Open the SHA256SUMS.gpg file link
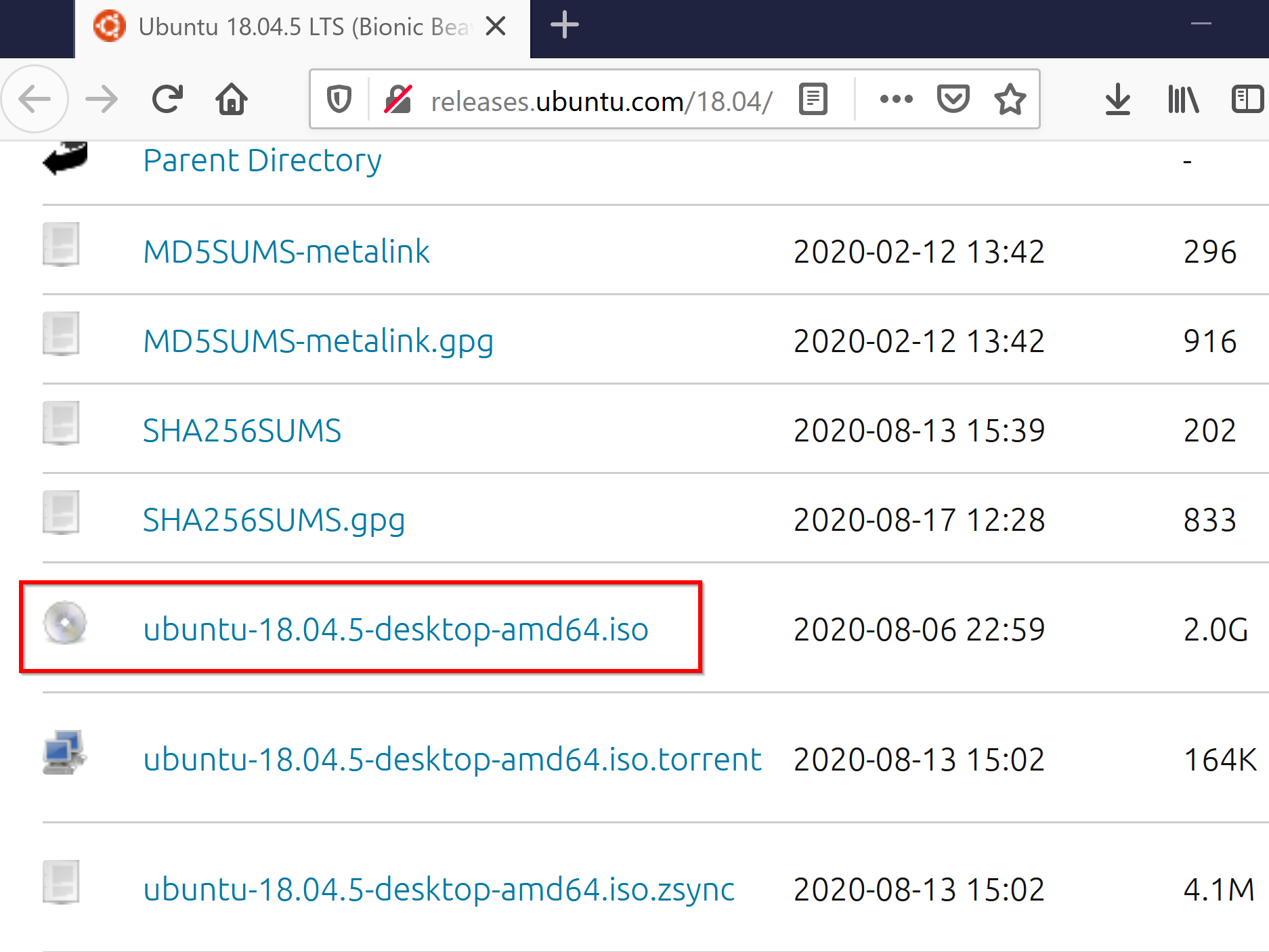Screen dimensions: 1269x952 [x=274, y=520]
